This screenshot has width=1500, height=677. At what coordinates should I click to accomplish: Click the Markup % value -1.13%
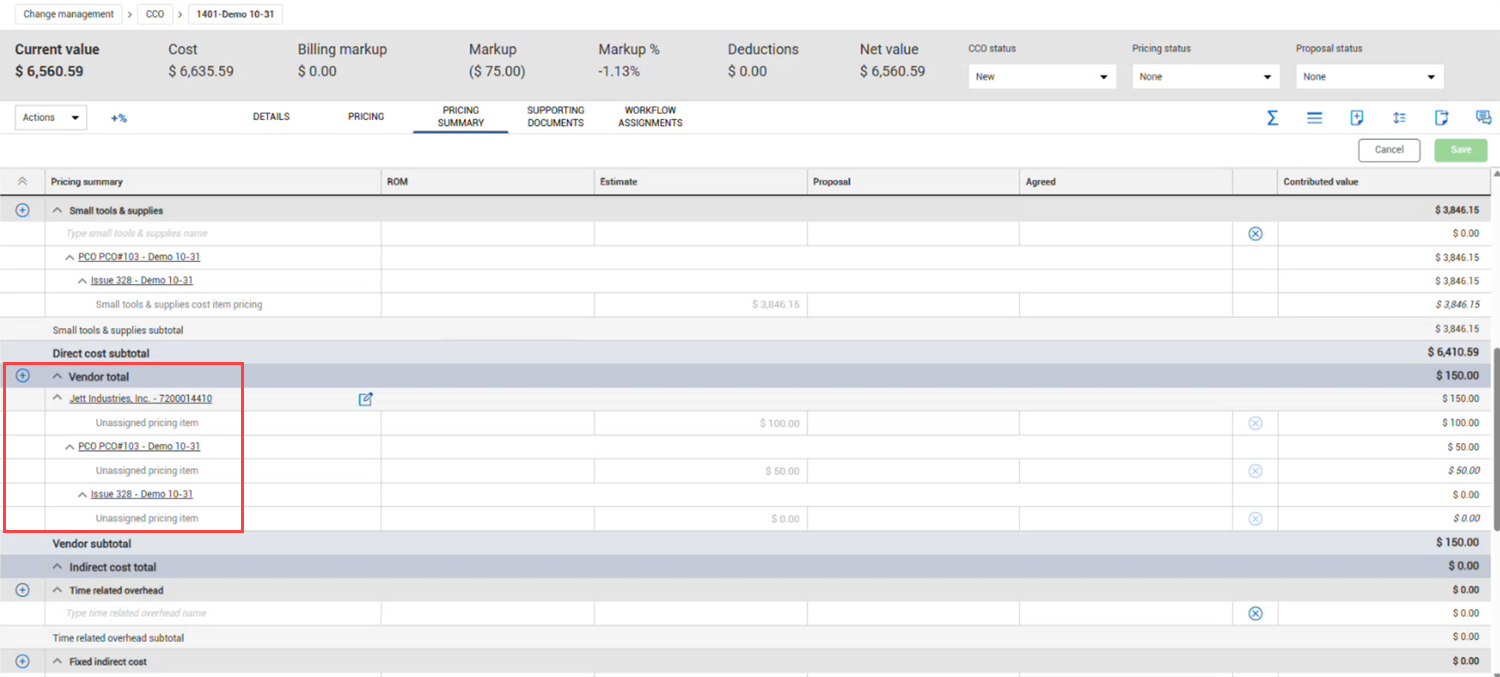pos(619,72)
